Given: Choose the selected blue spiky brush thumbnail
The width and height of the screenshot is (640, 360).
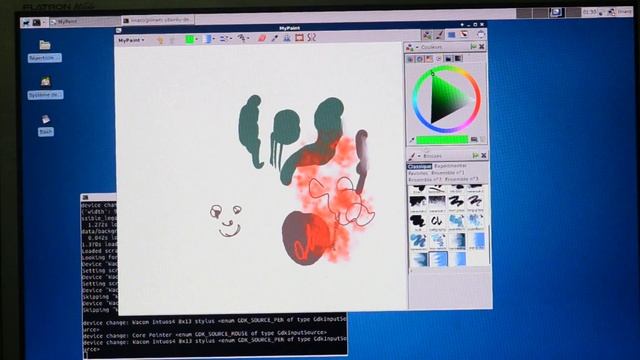Looking at the screenshot, I should point(438,259).
